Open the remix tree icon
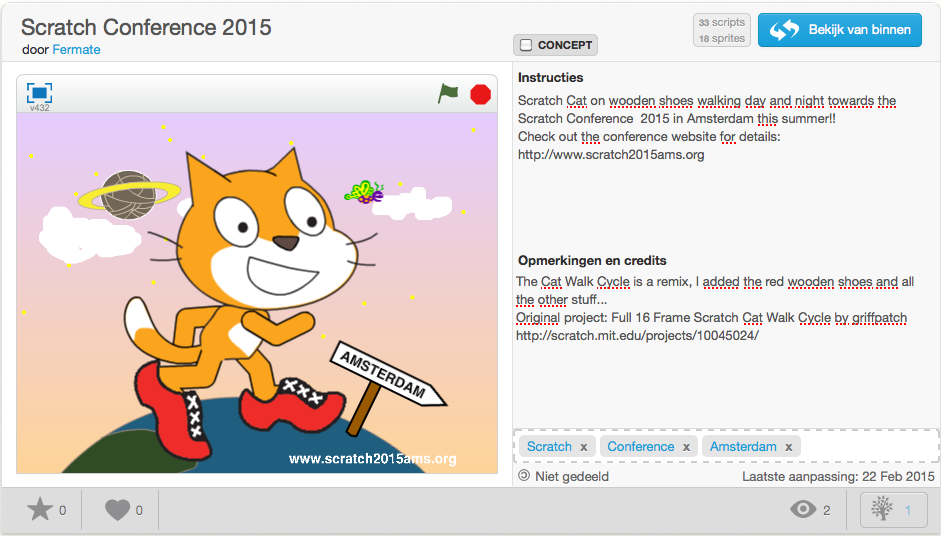The height and width of the screenshot is (536, 941). pos(882,509)
